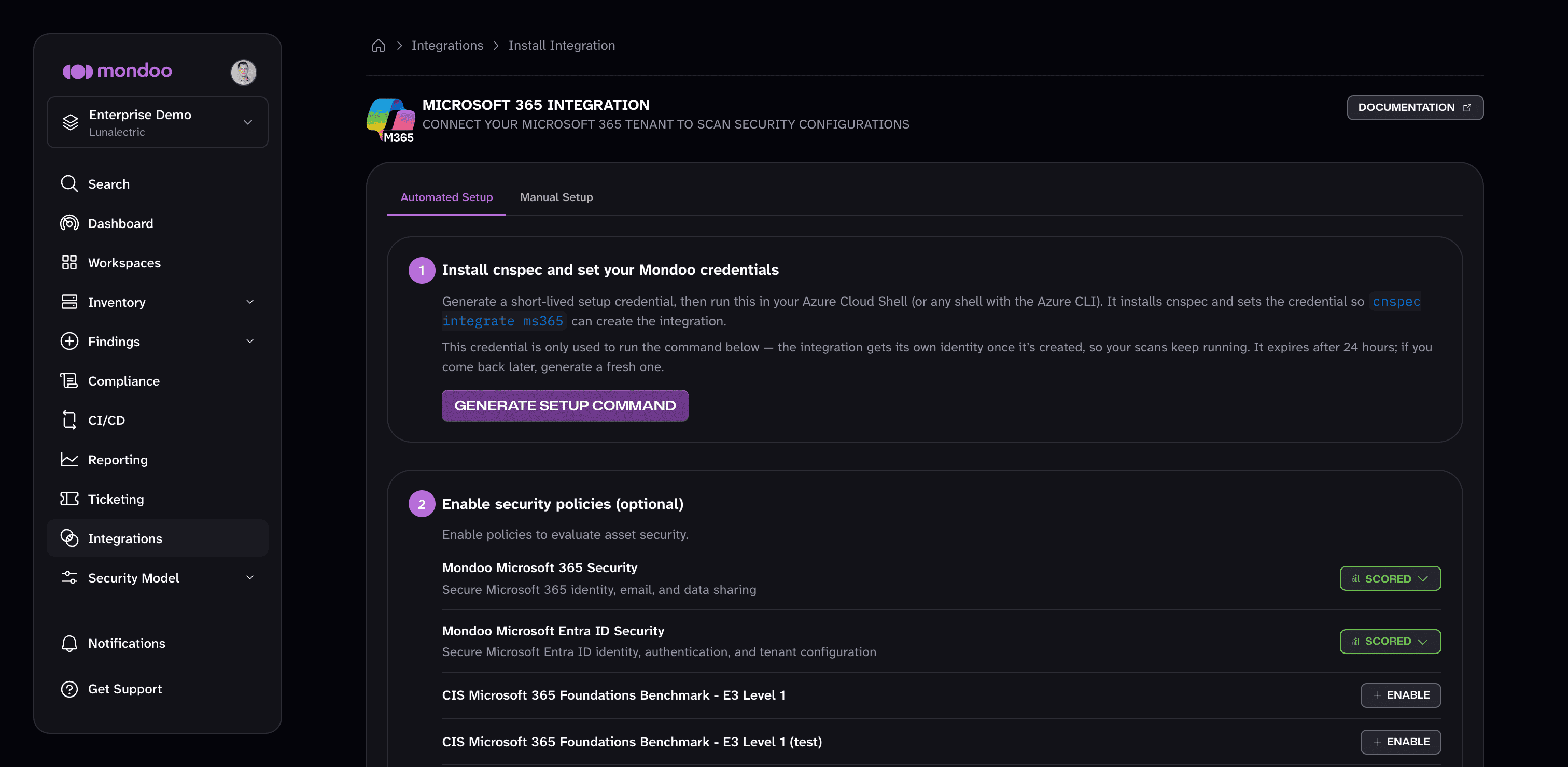The image size is (1568, 767).
Task: Click the Workspaces grid icon
Action: click(69, 263)
